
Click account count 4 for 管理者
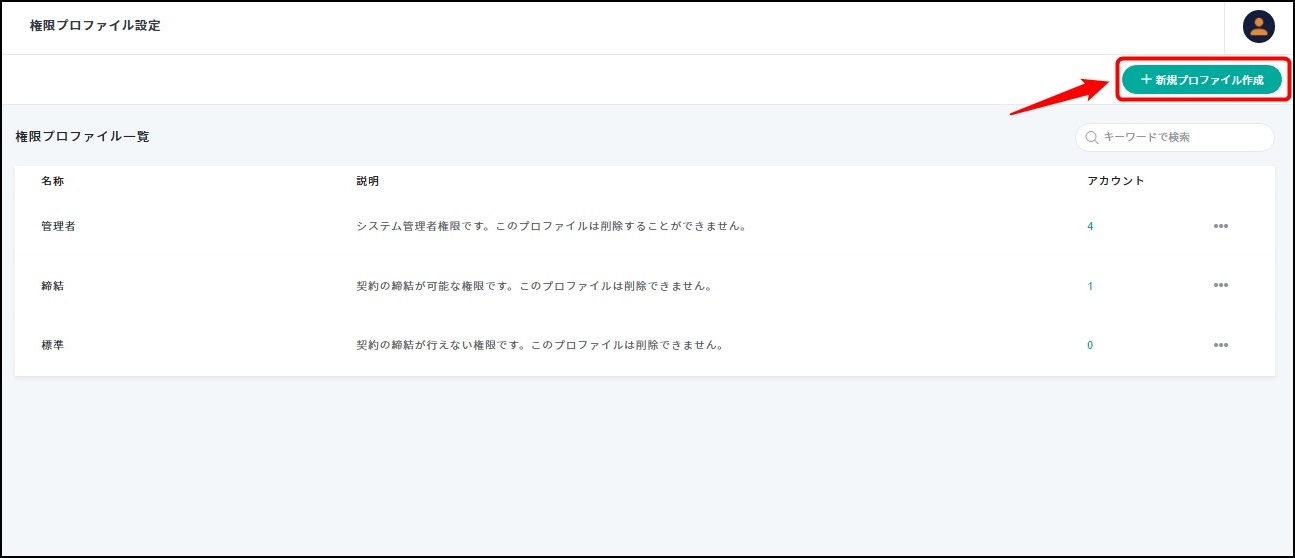point(1090,226)
